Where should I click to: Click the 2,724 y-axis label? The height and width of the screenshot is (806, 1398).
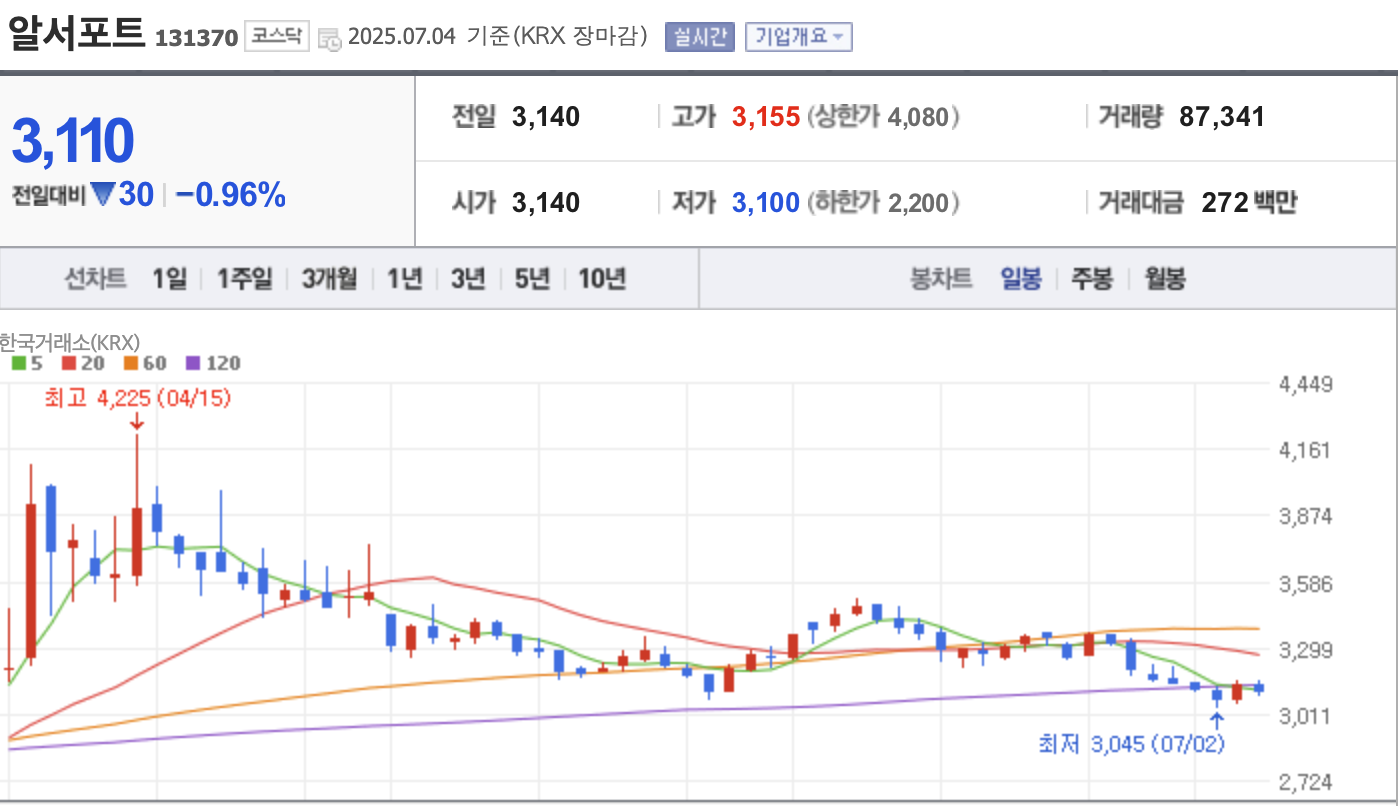point(1306,781)
